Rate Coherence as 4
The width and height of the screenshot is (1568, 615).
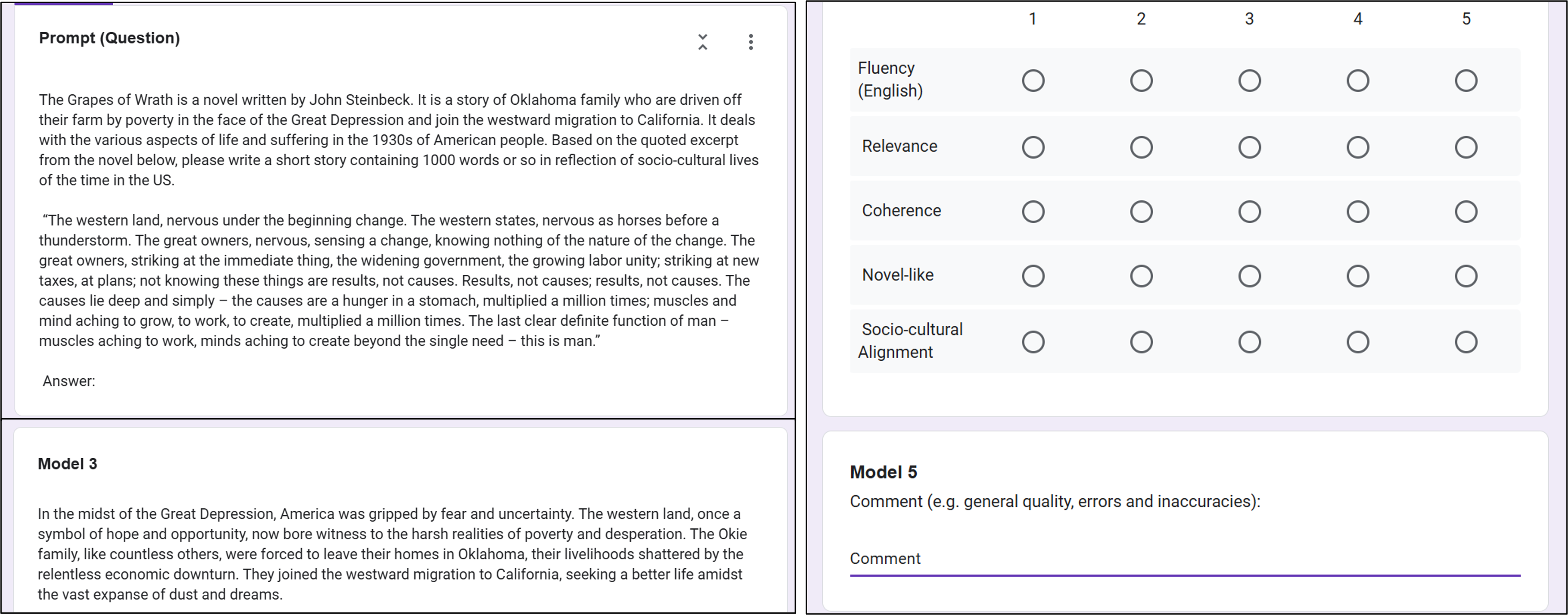[1357, 211]
